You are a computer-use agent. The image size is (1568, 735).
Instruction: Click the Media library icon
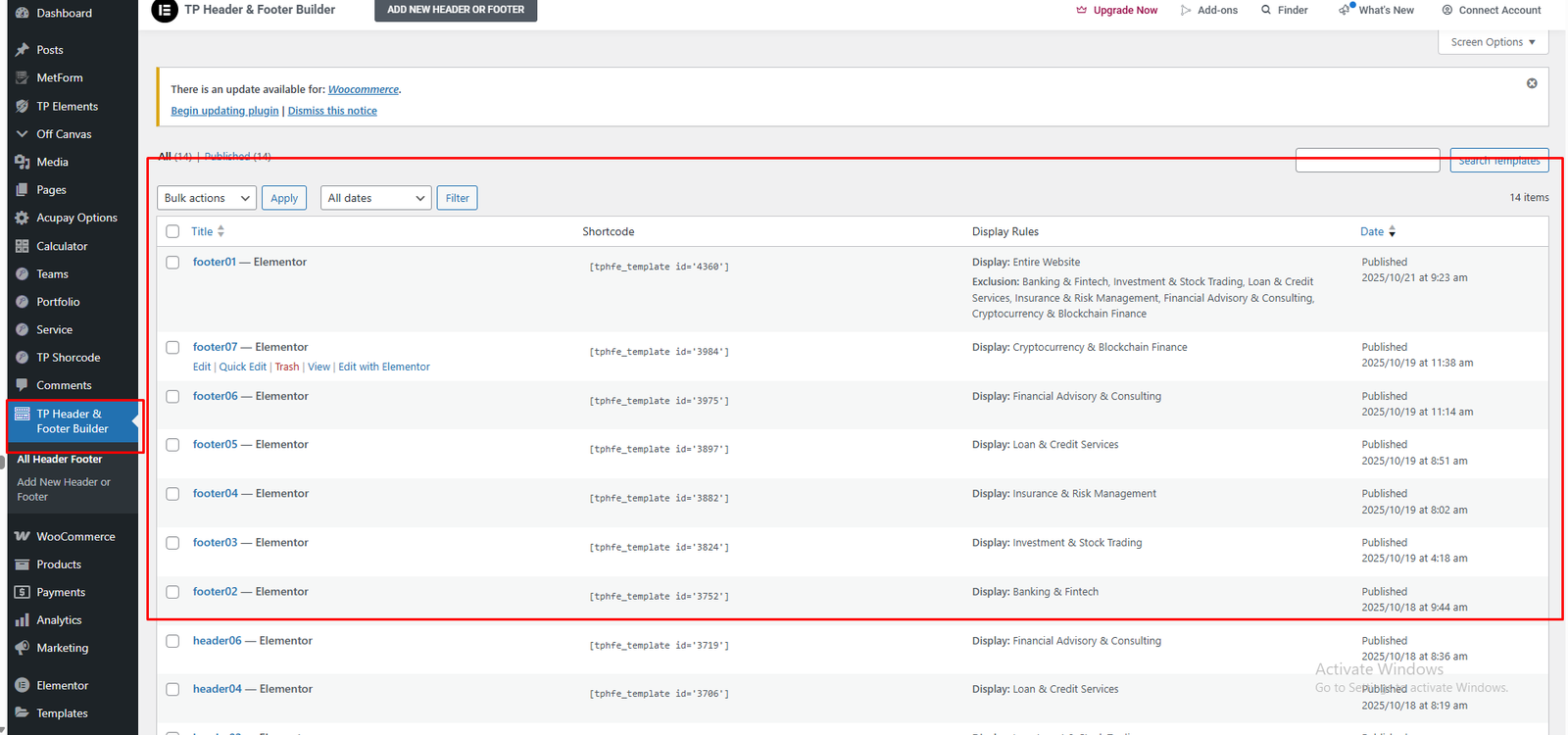click(23, 162)
